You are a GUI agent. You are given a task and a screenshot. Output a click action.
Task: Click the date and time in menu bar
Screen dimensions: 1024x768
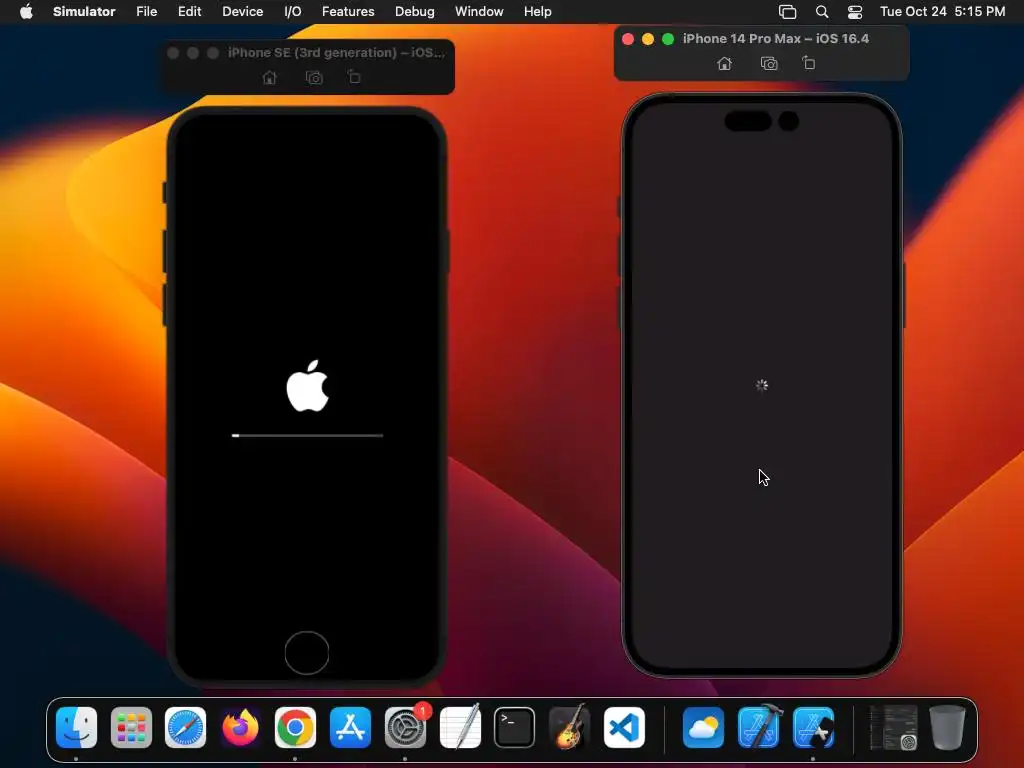942,11
